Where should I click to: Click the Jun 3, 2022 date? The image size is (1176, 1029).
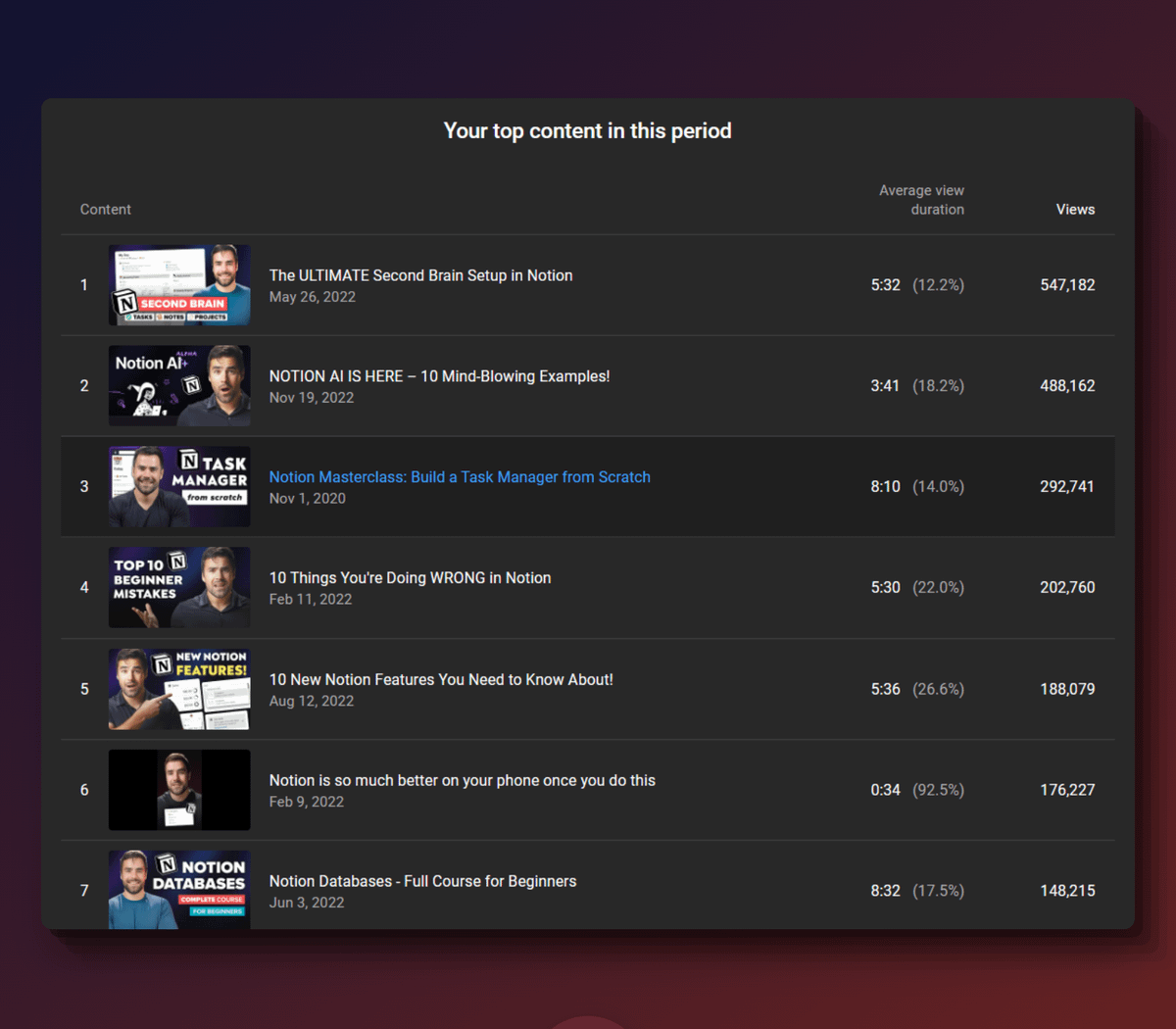point(307,903)
